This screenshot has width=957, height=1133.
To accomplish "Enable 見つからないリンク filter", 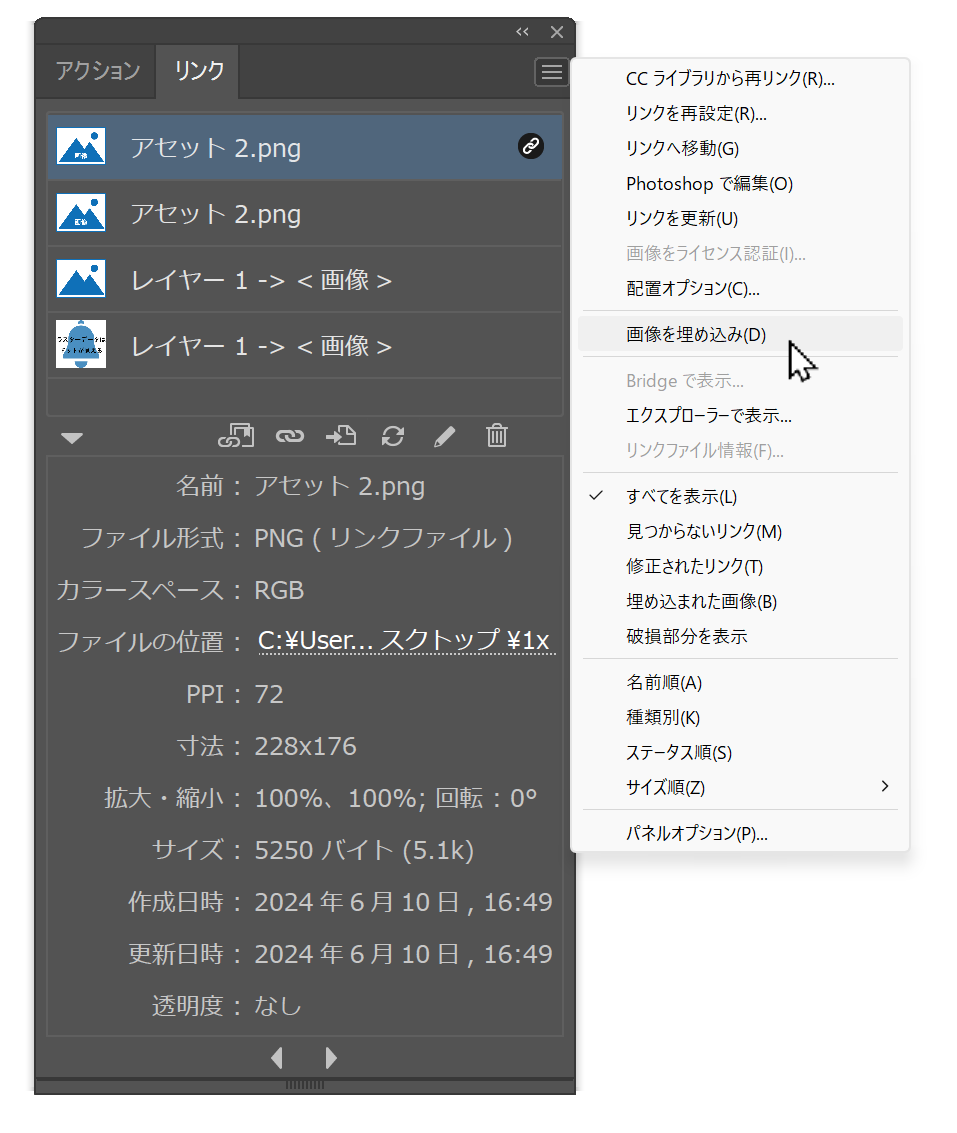I will 702,532.
